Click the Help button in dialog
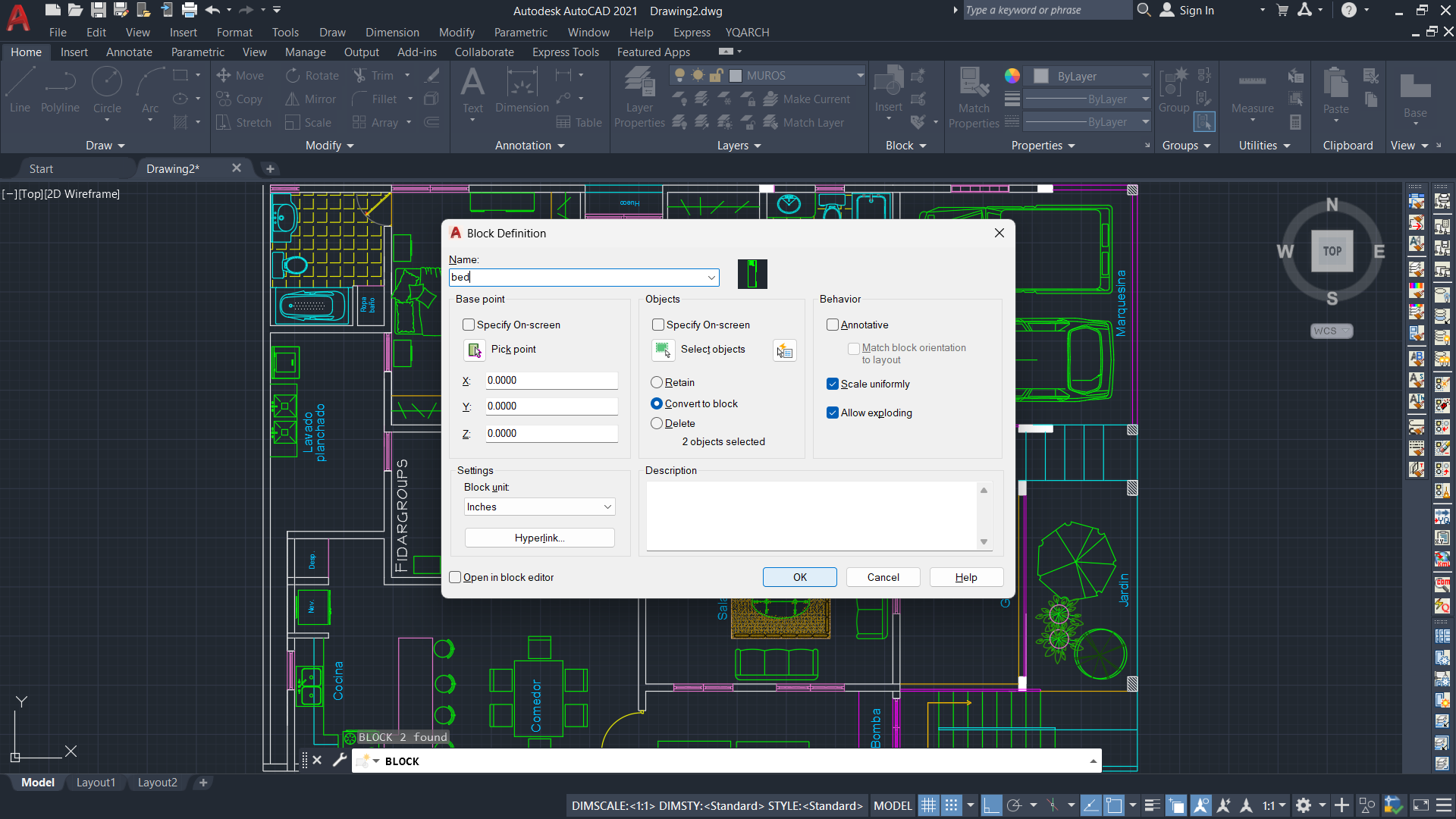Viewport: 1456px width, 819px height. point(966,577)
